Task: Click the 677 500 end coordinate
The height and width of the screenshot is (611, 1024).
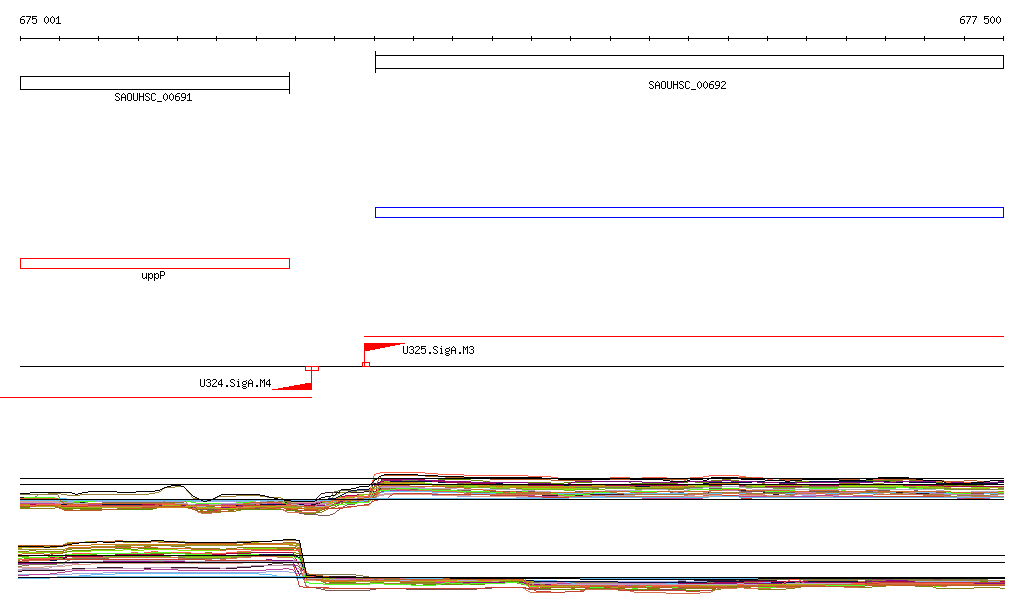Action: [980, 20]
